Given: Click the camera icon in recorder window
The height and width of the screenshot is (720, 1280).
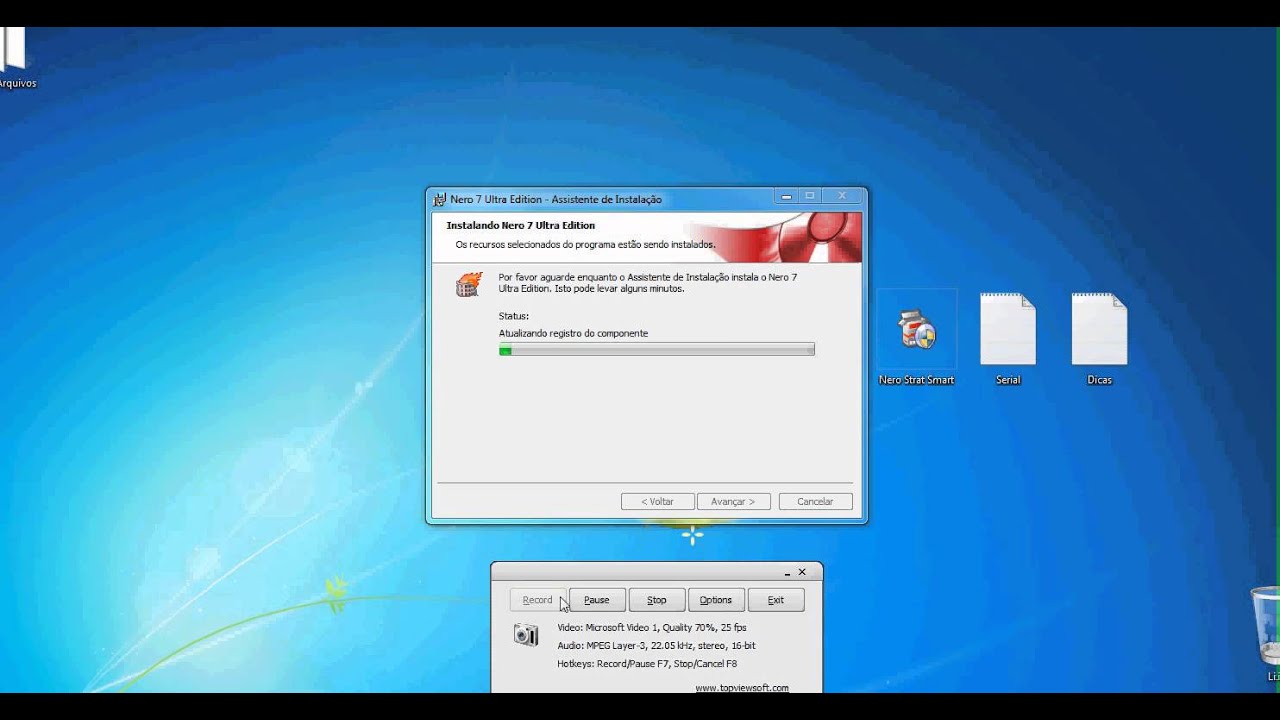Looking at the screenshot, I should [x=526, y=634].
